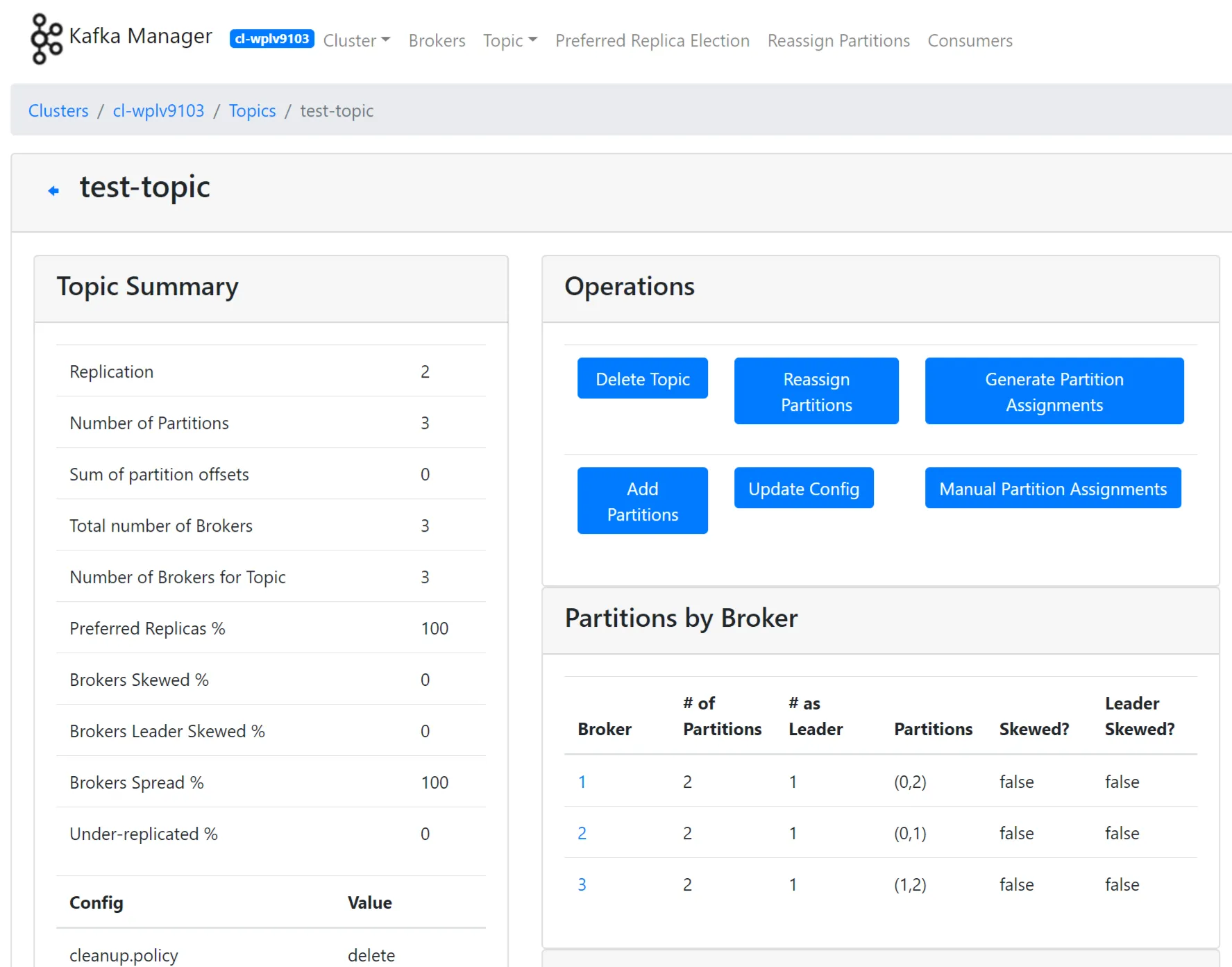1232x967 pixels.
Task: Open Reassign Partitions from the navbar
Action: pos(838,40)
